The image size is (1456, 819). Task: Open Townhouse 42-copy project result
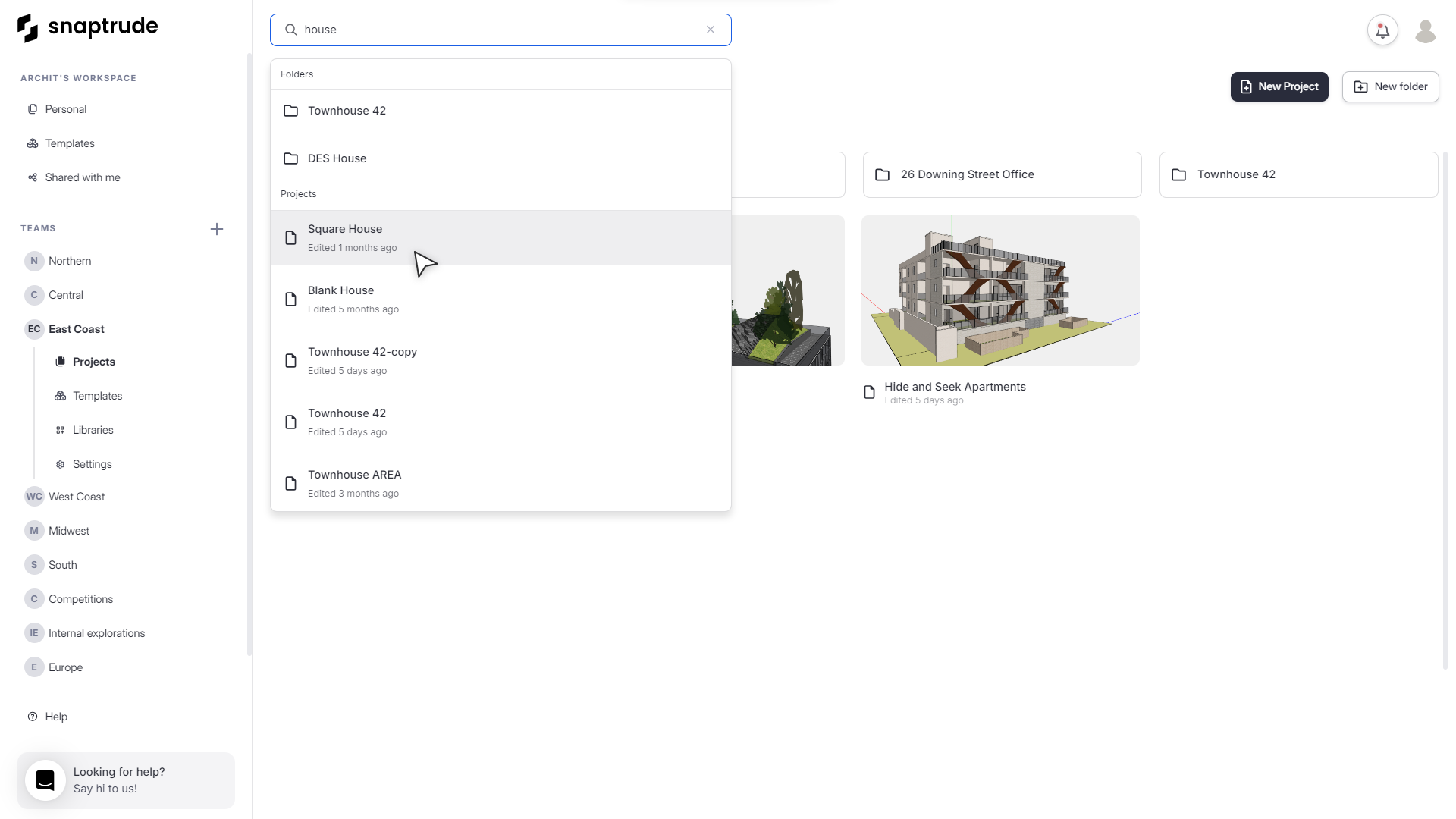click(x=500, y=360)
